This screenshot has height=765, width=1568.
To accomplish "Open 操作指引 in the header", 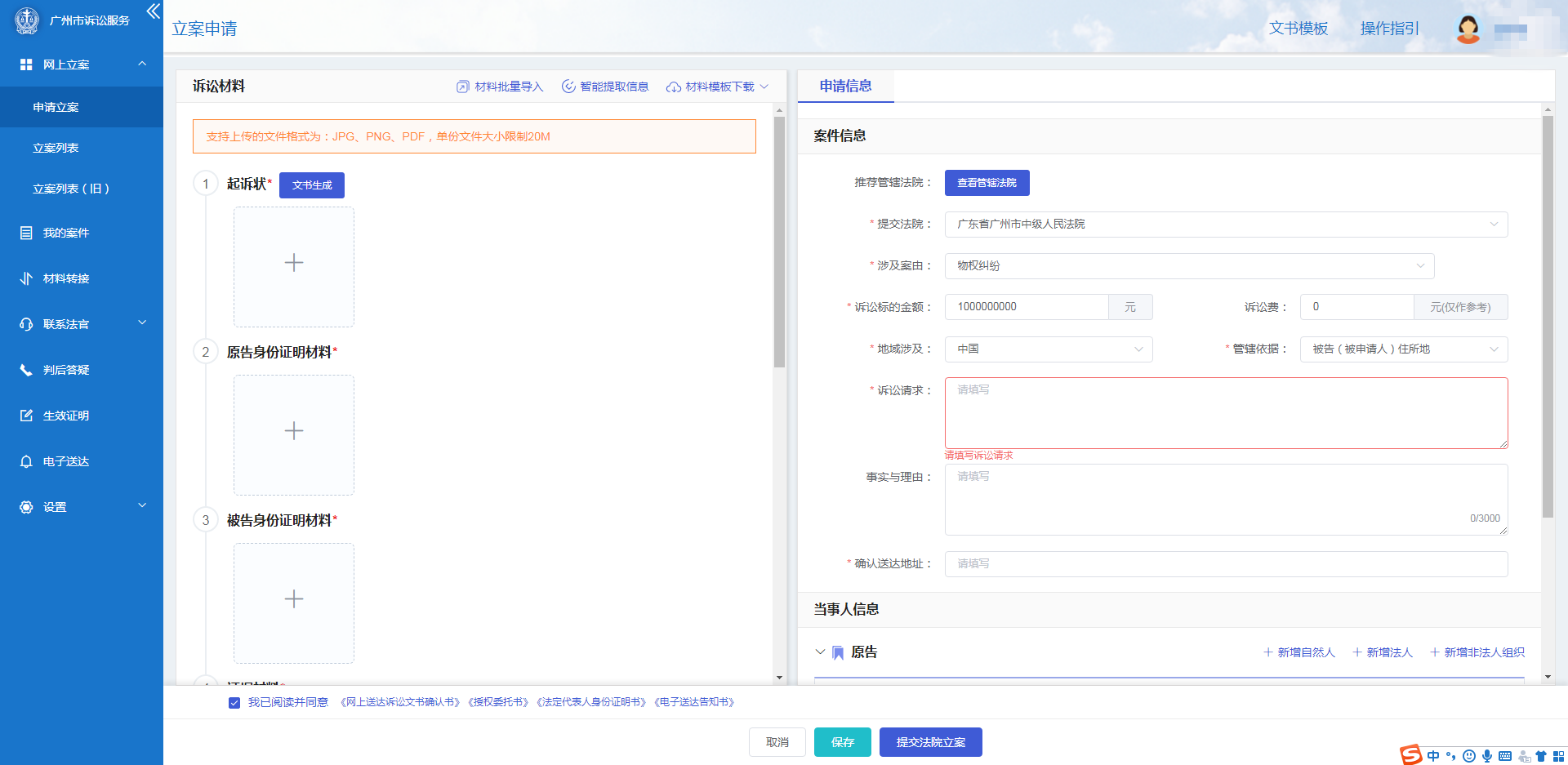I will tap(1389, 29).
